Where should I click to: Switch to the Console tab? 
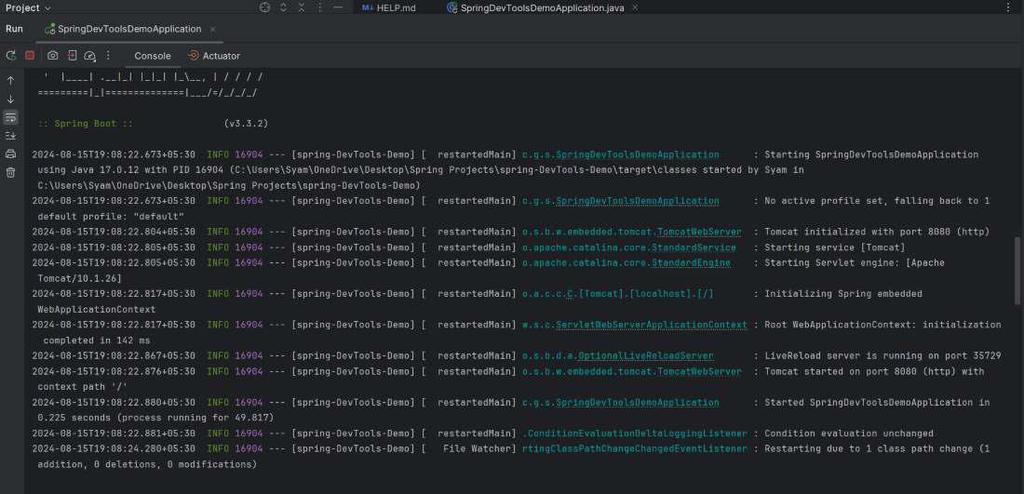152,56
